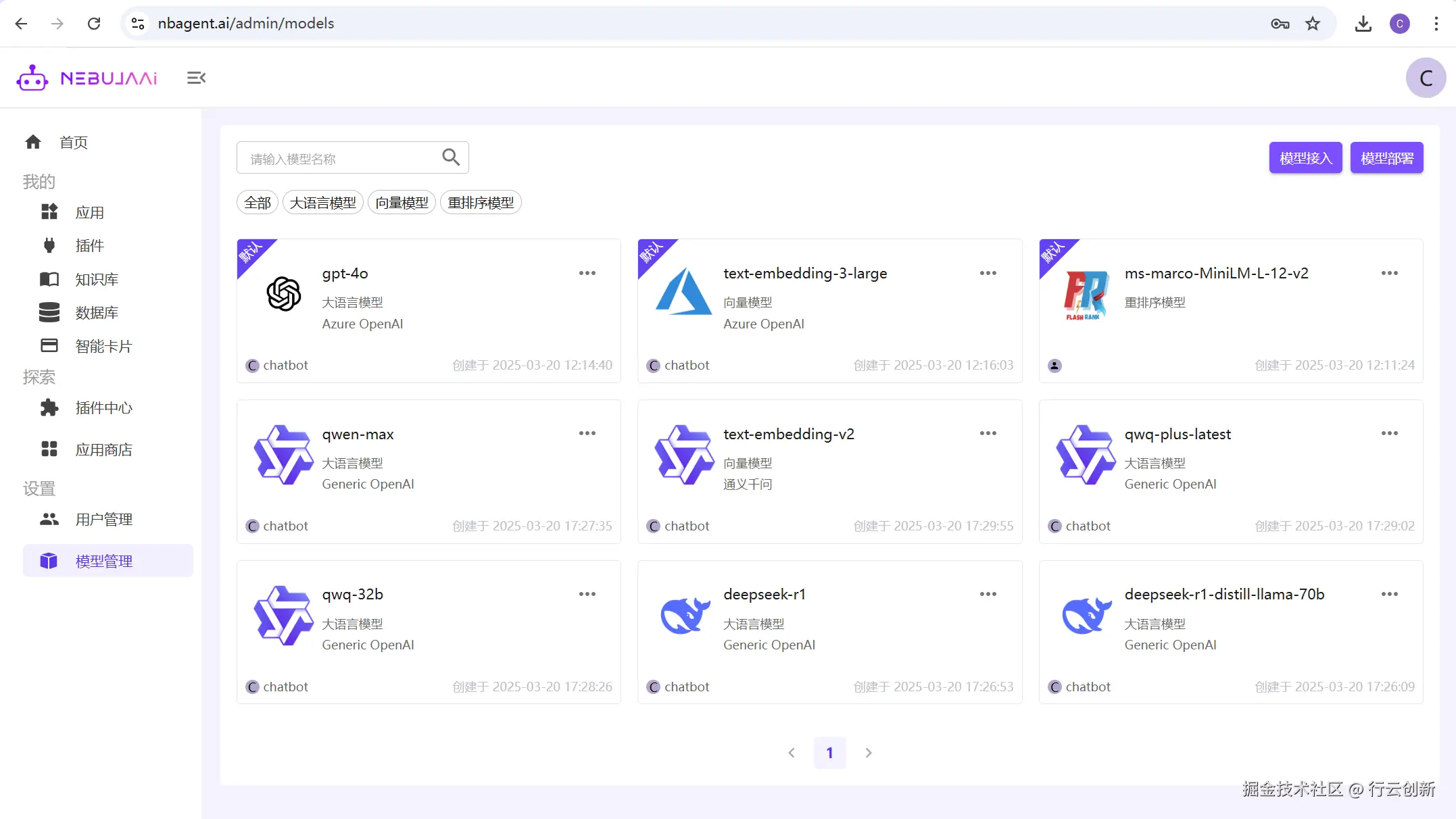1456x819 pixels.
Task: Click the 模型部署 button
Action: tap(1386, 158)
